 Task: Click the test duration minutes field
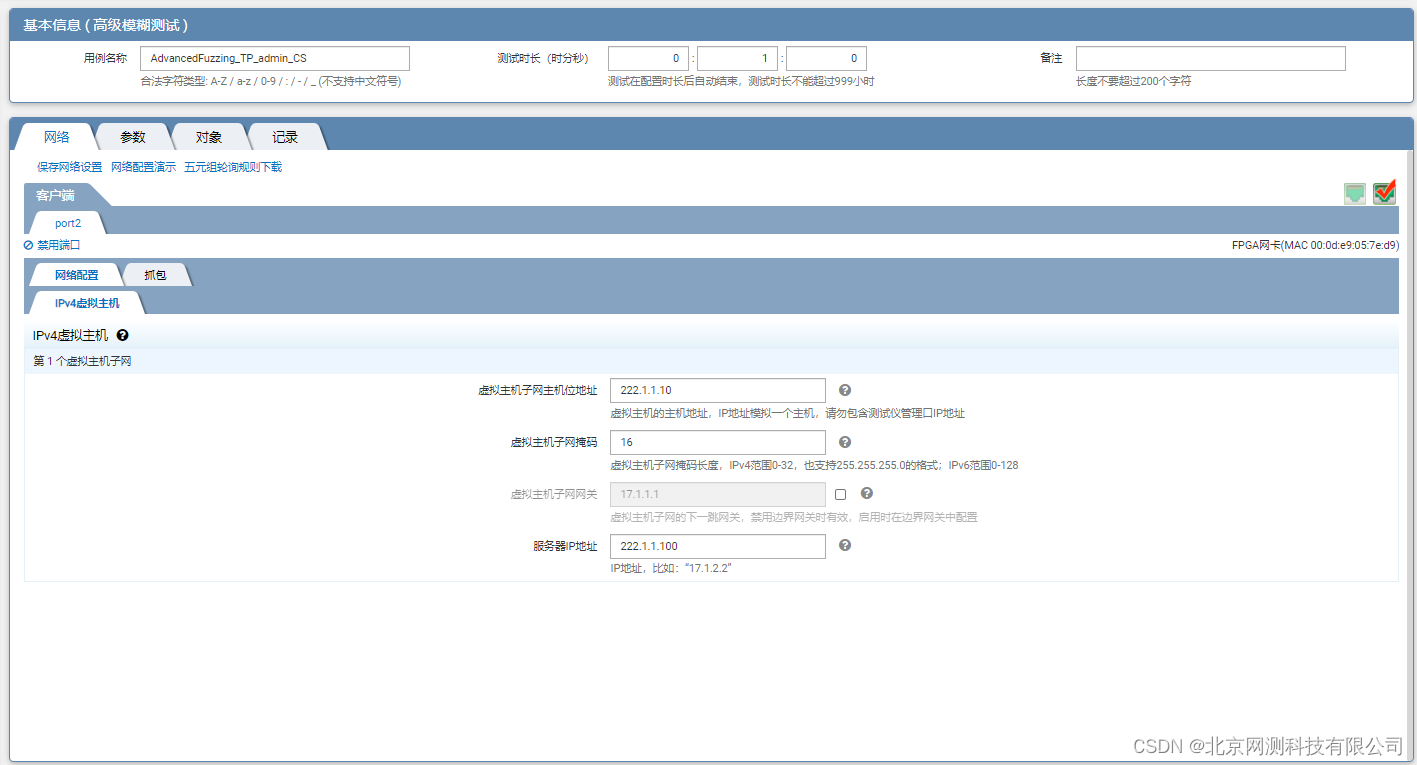point(738,58)
